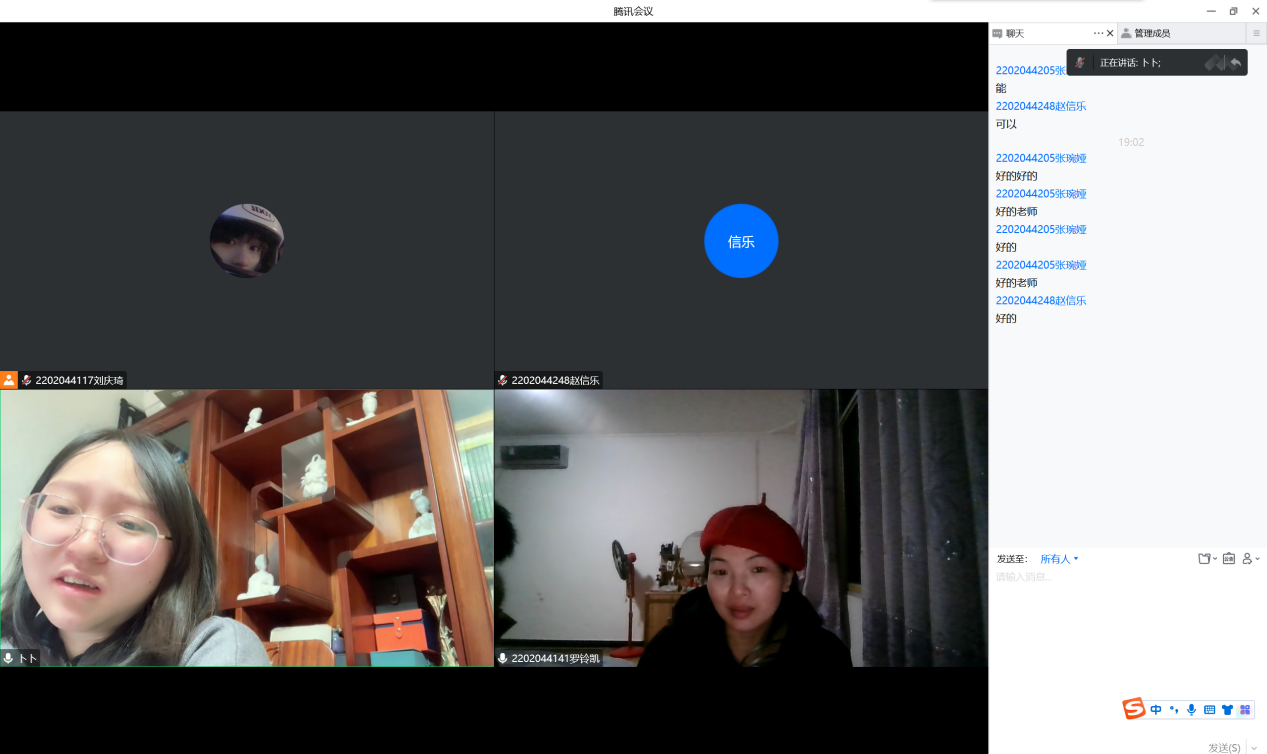Screen dimensions: 1267x754
Task: Open the file send icon dropdown
Action: (1207, 559)
